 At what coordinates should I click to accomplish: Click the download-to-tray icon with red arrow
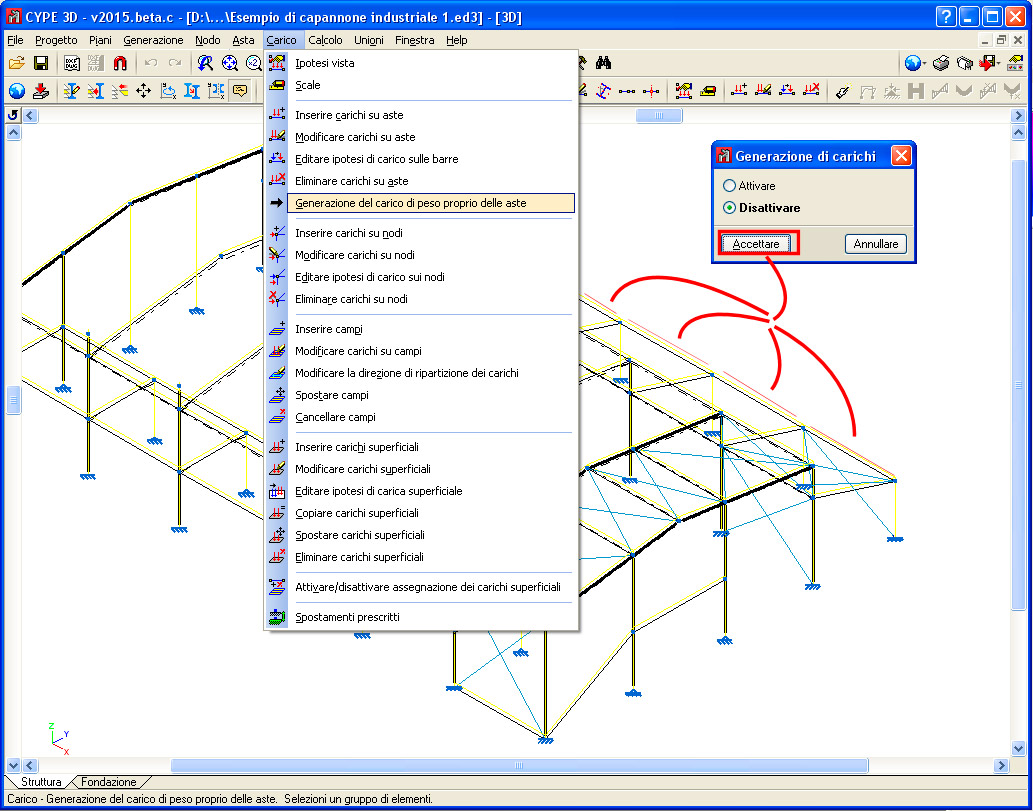coord(41,91)
